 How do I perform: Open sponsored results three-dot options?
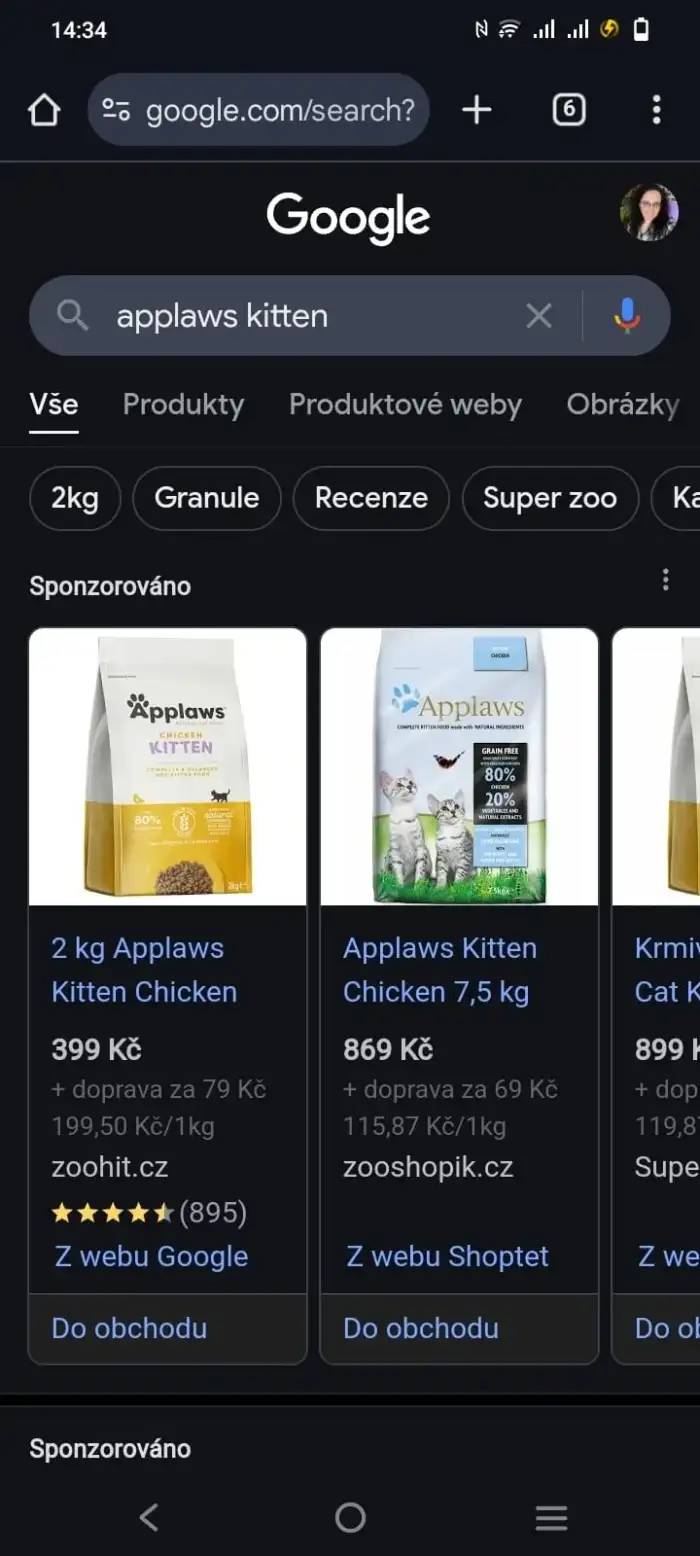coord(665,580)
